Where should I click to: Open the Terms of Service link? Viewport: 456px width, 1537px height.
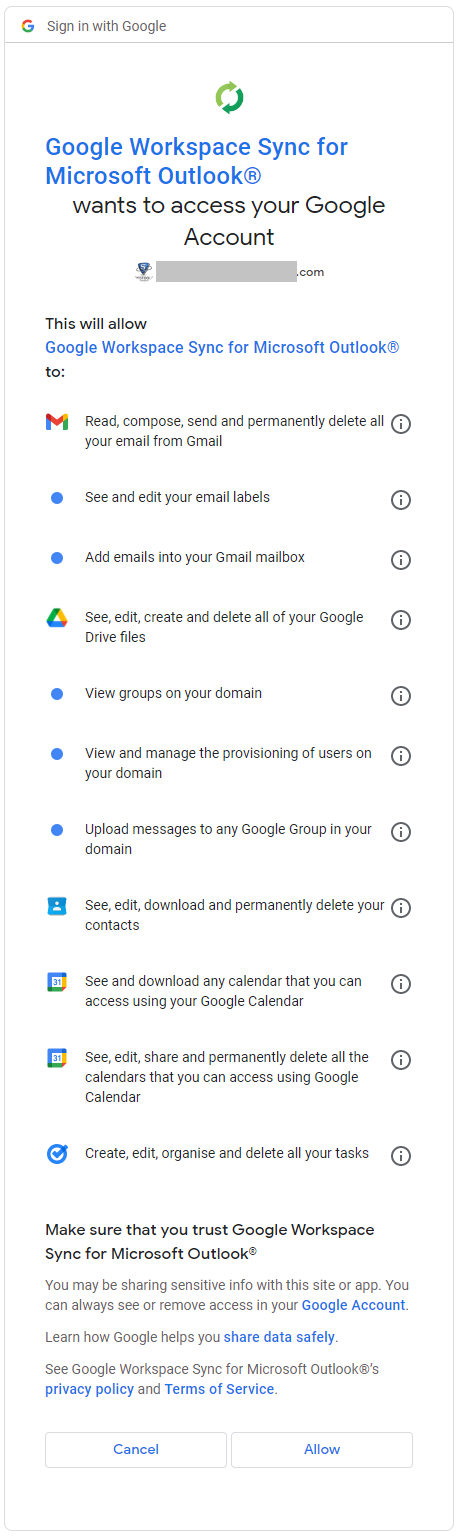[219, 1389]
